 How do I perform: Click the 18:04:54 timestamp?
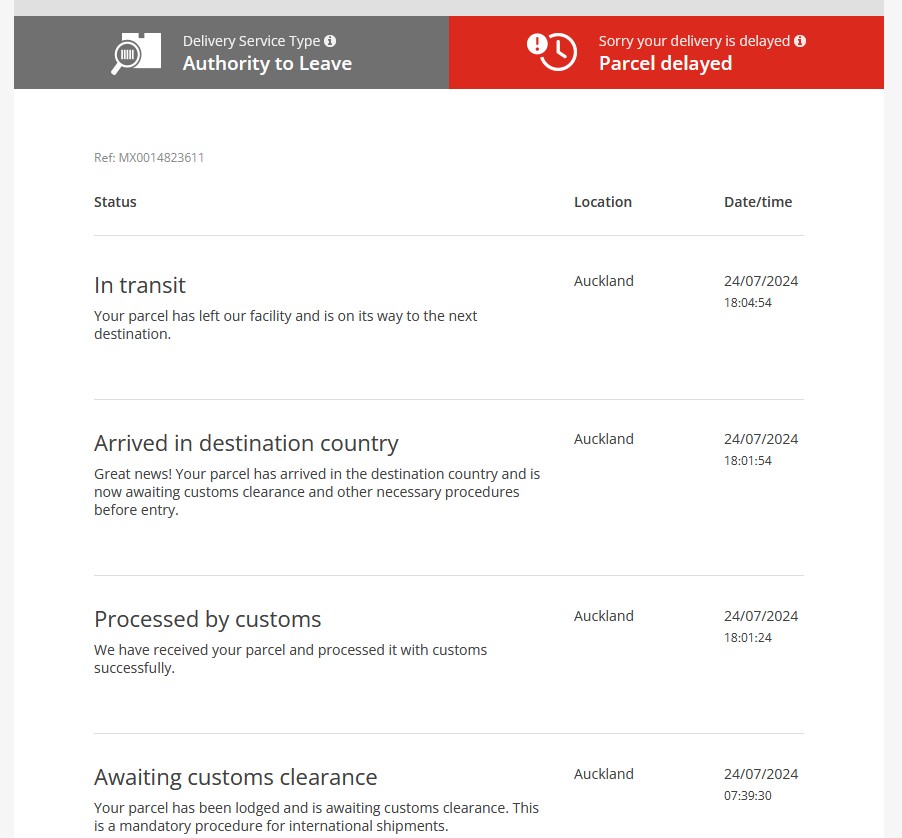(x=747, y=303)
